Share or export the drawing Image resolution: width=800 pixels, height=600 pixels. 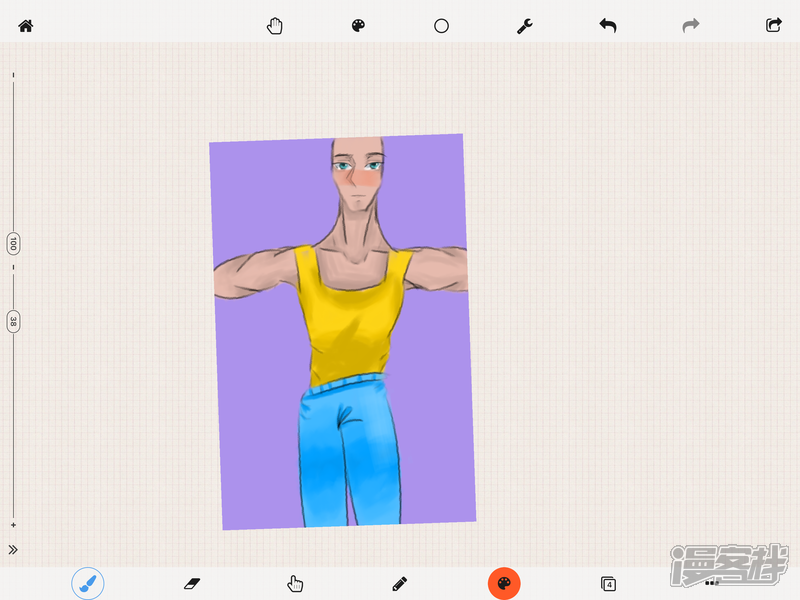click(x=774, y=26)
